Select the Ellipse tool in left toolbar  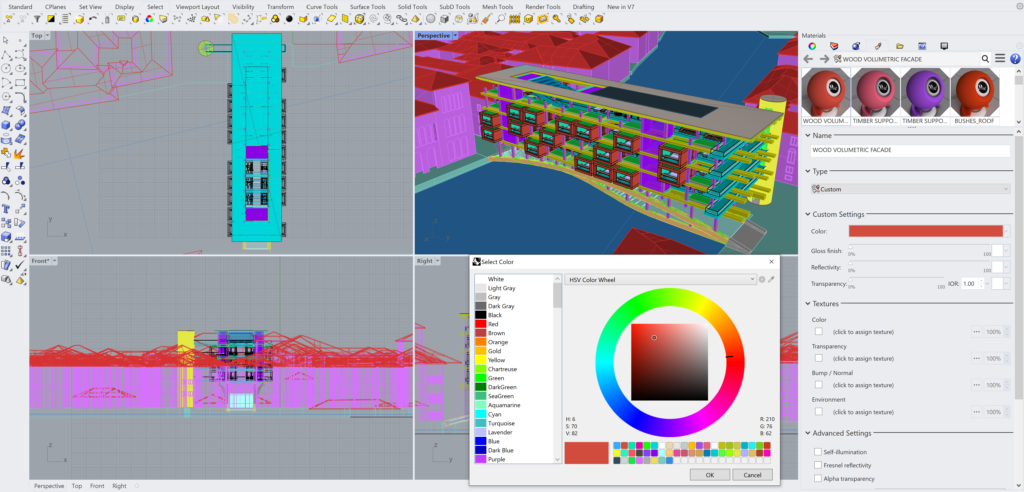tap(20, 68)
